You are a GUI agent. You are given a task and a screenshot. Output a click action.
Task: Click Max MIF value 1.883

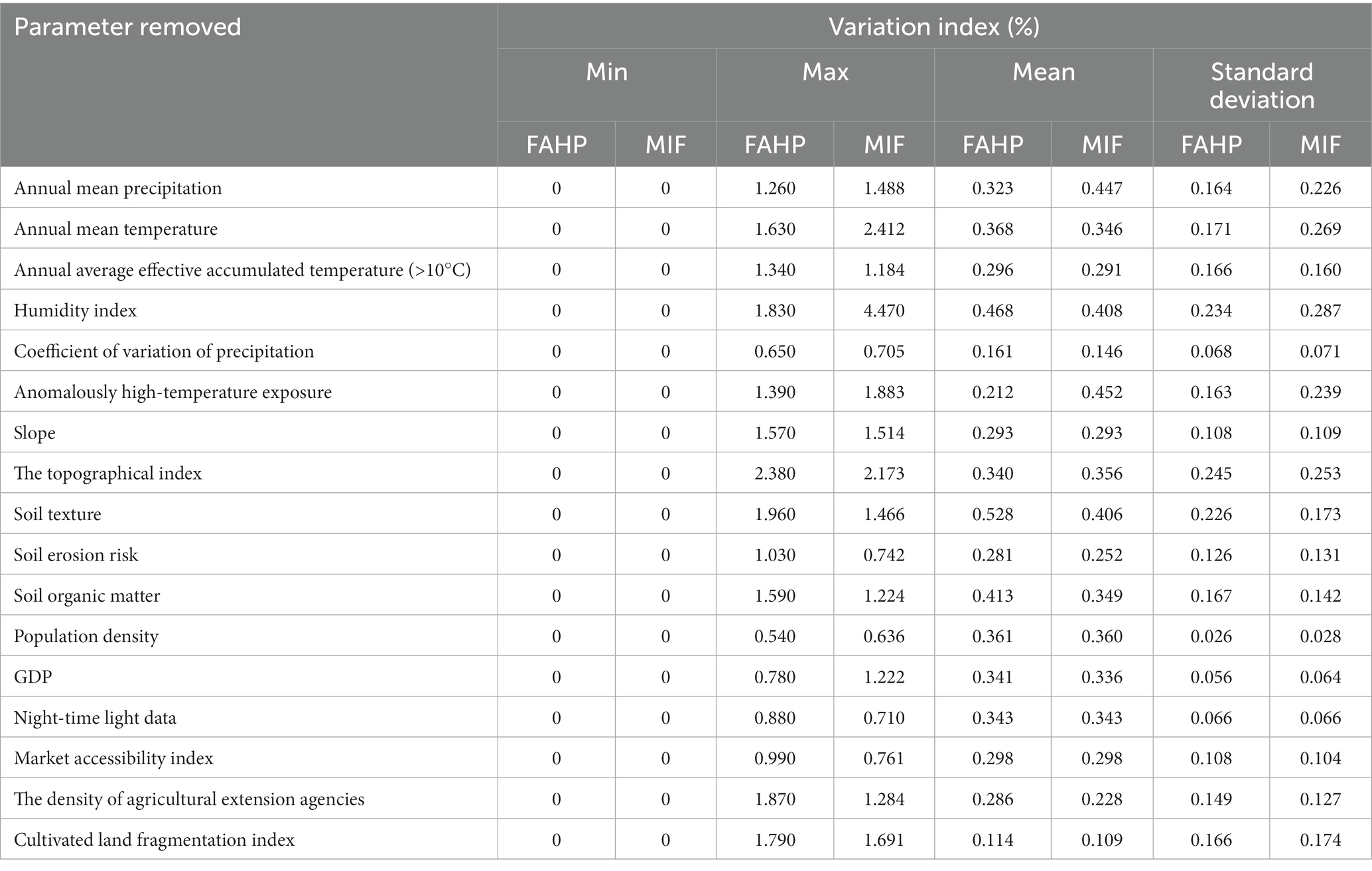tap(884, 392)
